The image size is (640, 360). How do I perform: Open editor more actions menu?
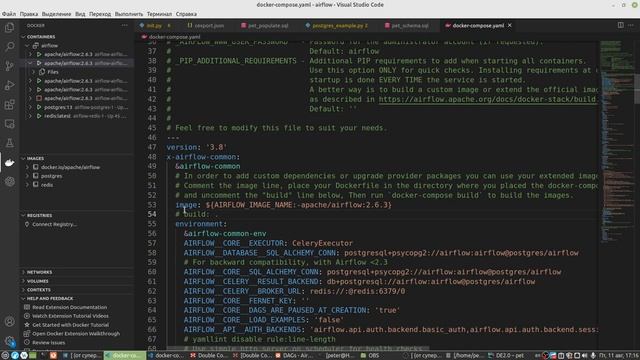(x=631, y=25)
